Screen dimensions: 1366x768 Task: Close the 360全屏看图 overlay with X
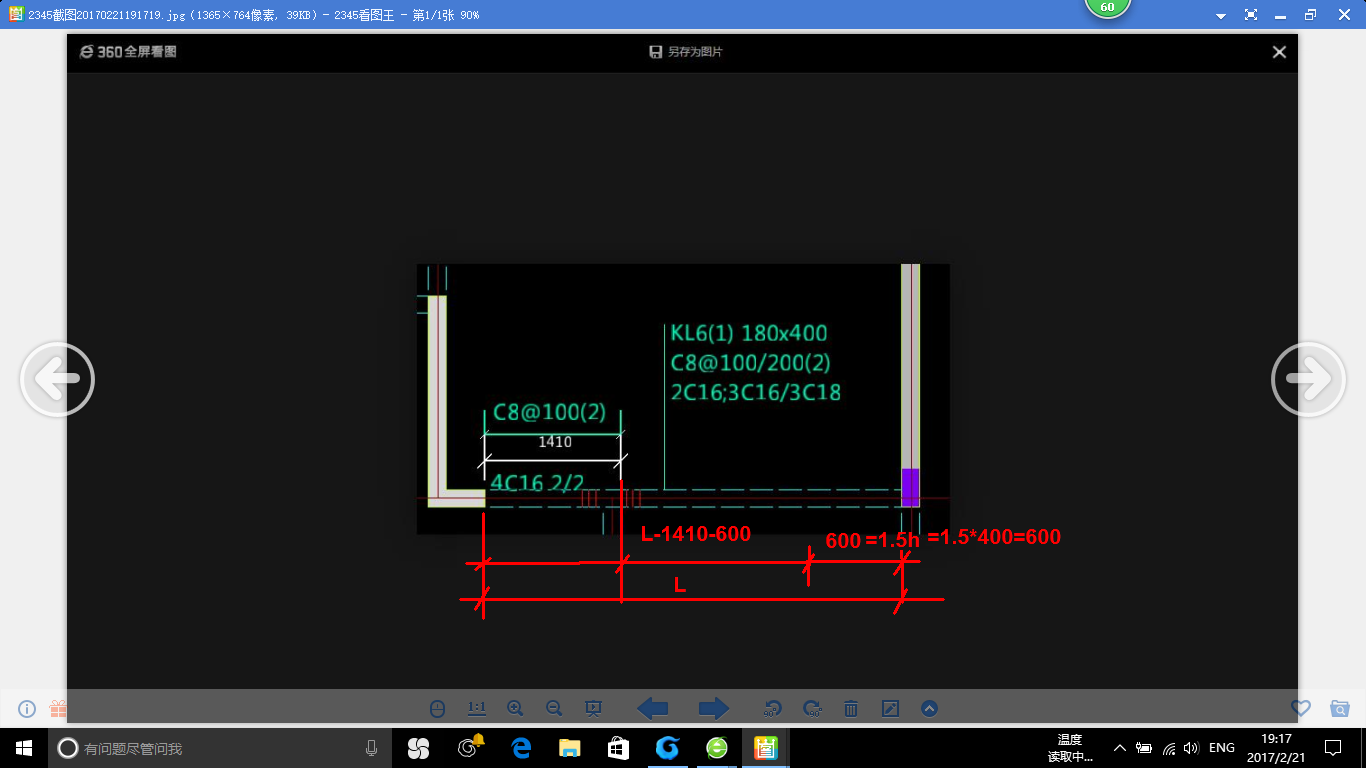point(1279,52)
